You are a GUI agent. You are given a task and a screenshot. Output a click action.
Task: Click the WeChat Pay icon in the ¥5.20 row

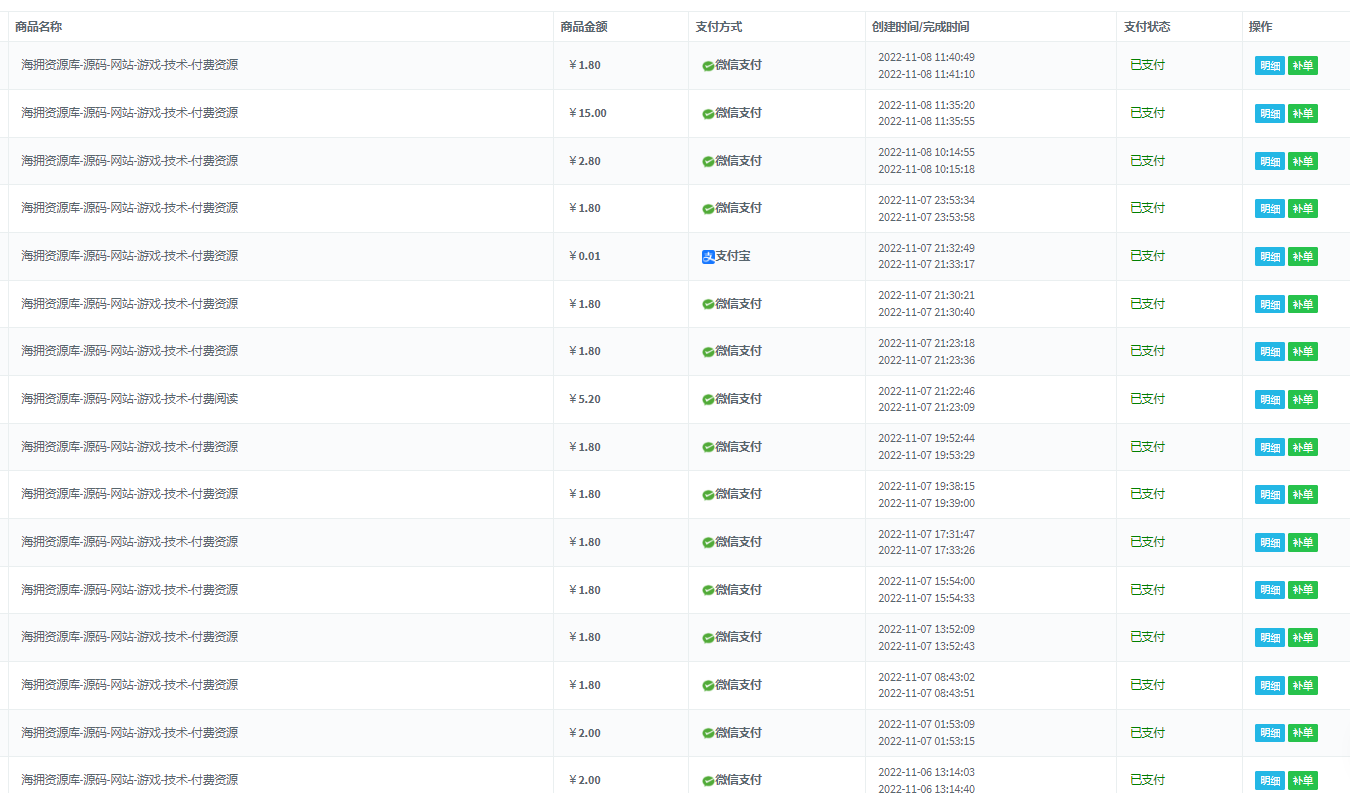pos(708,400)
